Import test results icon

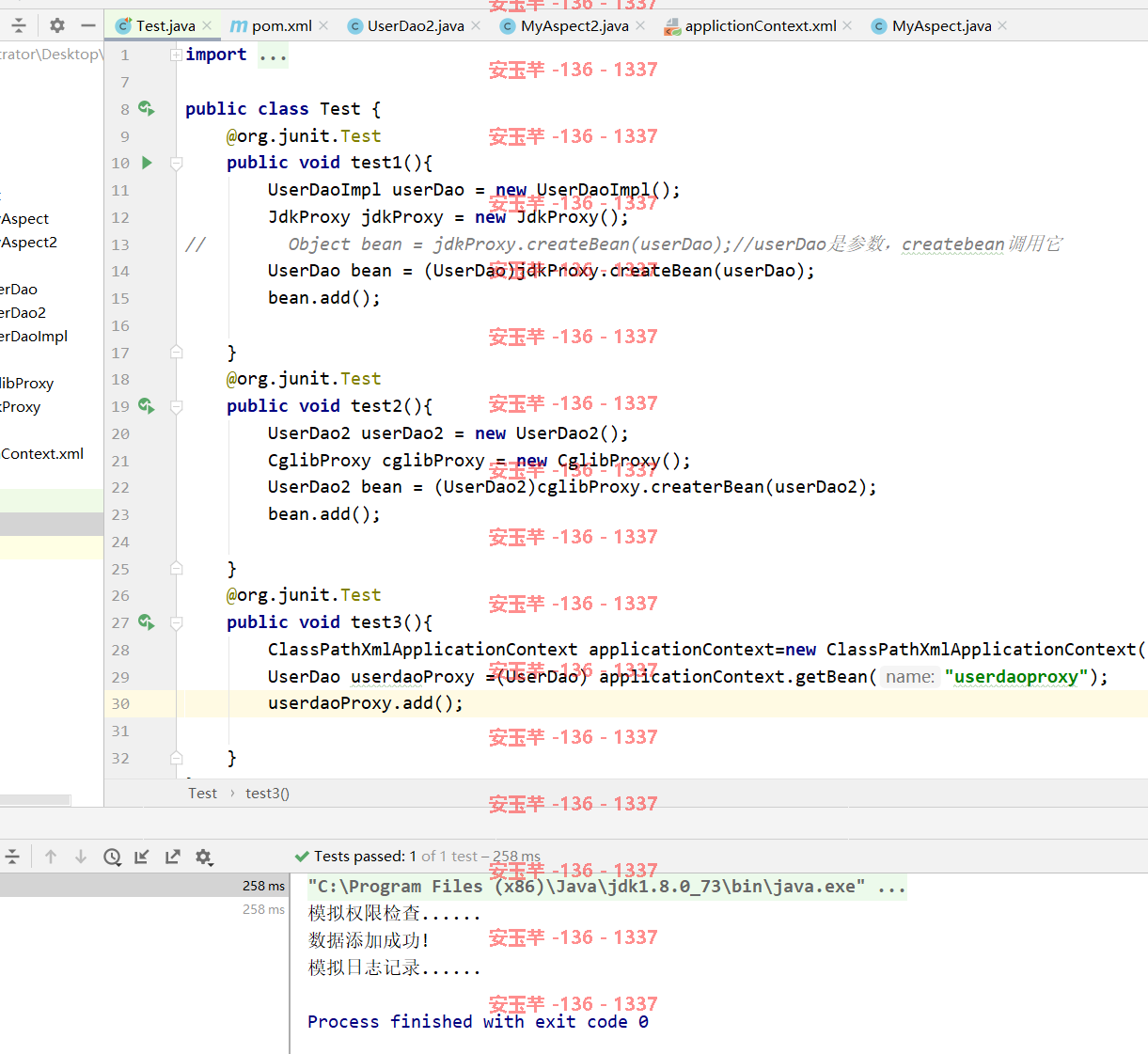pyautogui.click(x=142, y=857)
